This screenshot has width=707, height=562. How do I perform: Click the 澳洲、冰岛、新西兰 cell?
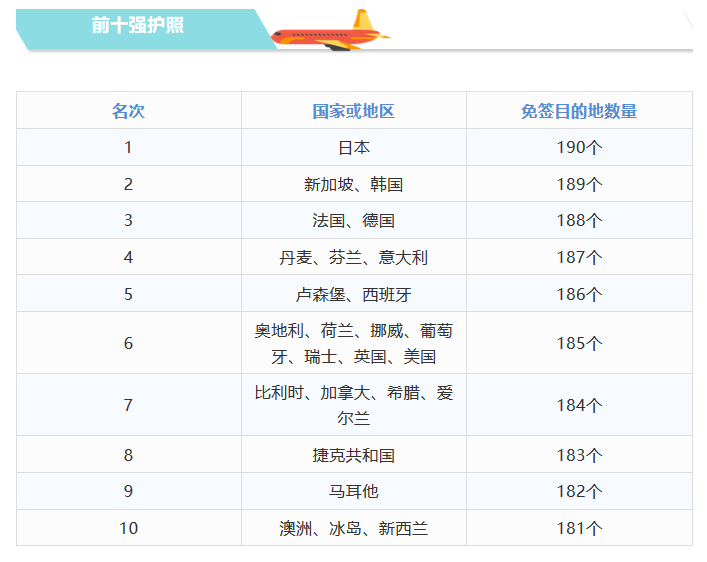[x=354, y=528]
